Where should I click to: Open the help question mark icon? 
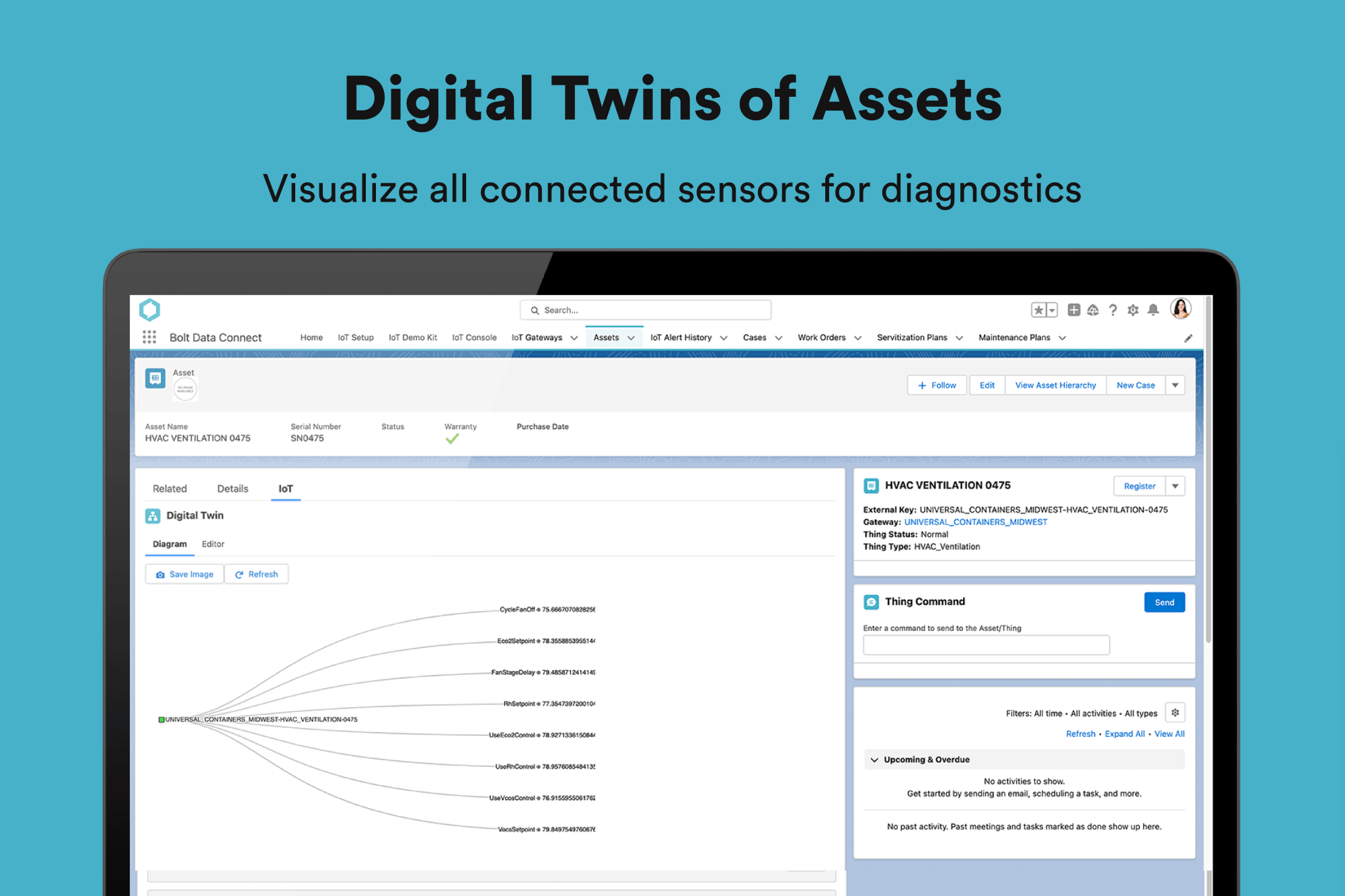coord(1113,310)
